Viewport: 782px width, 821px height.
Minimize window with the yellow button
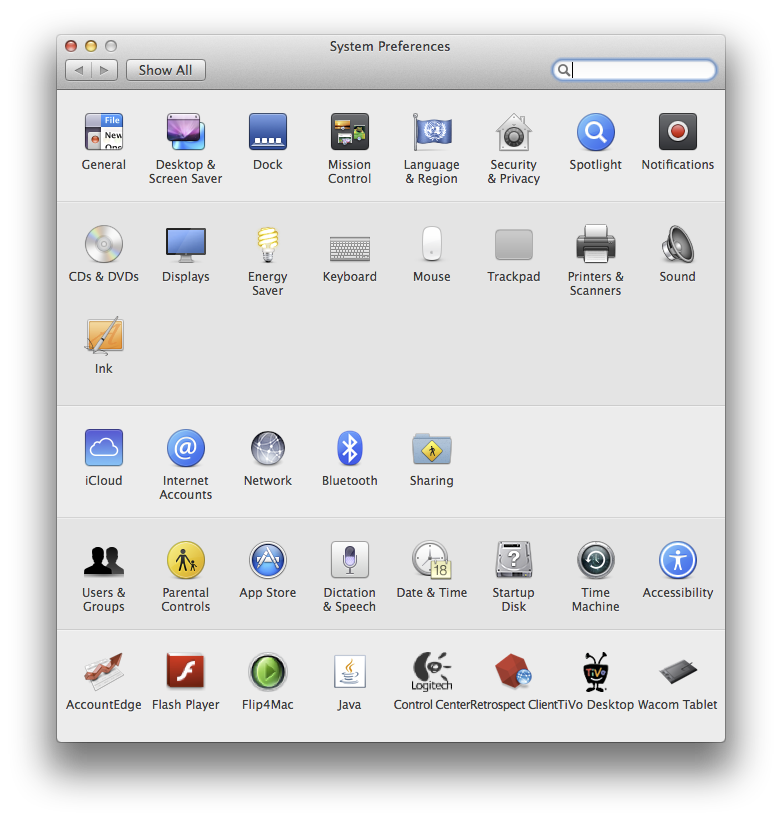(91, 46)
